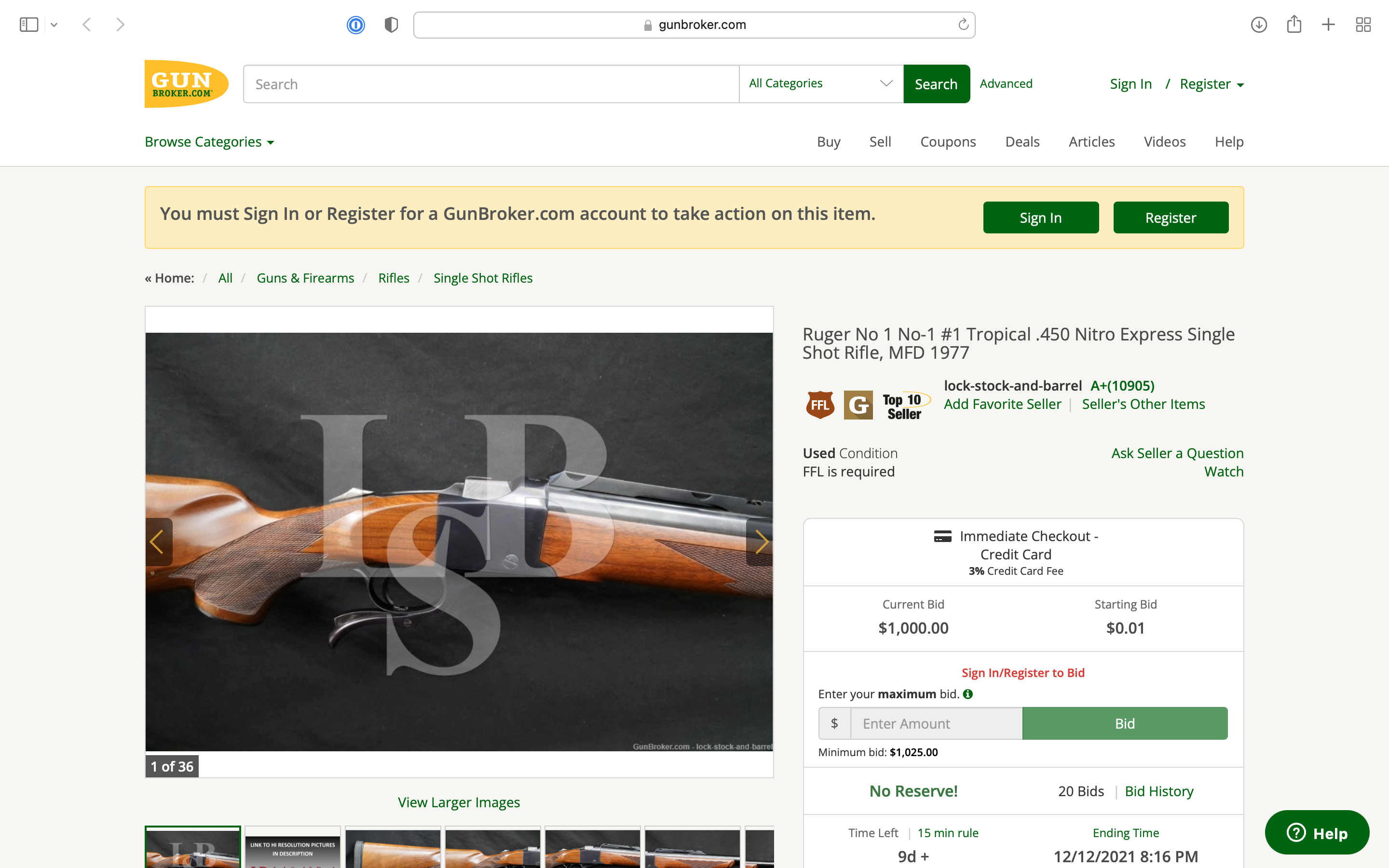Click the Enter Amount bid field

[x=936, y=723]
